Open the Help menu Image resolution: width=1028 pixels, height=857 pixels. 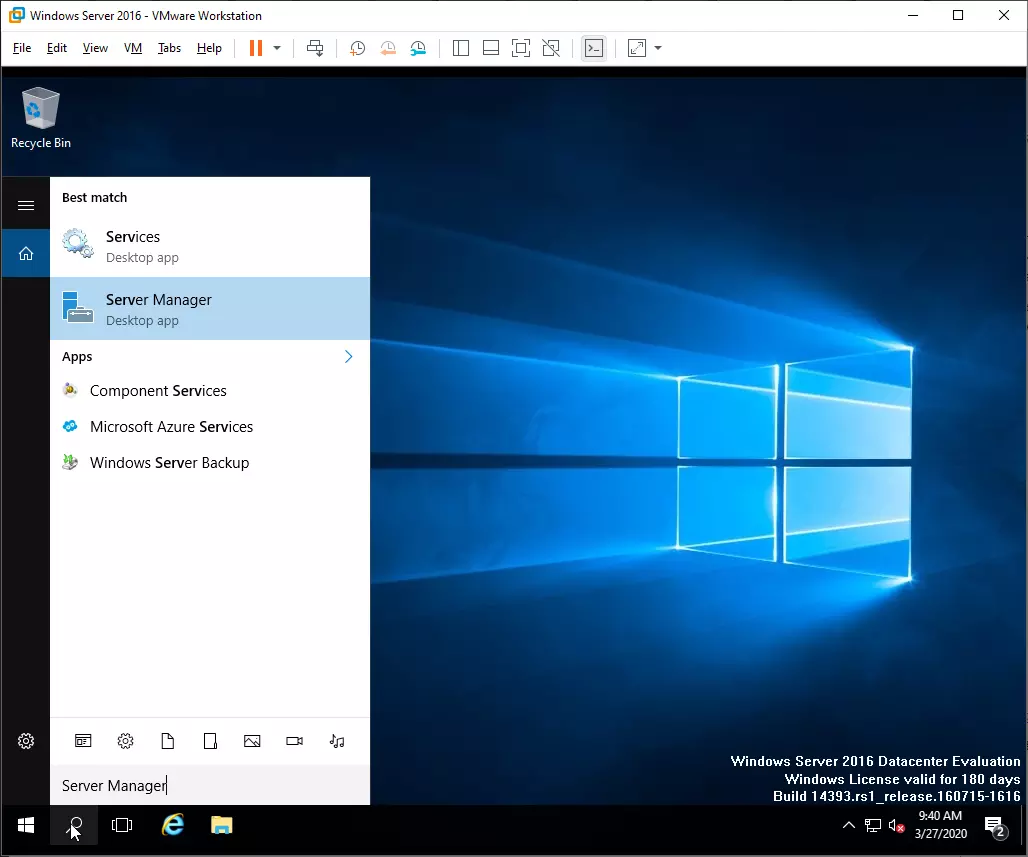coord(209,48)
